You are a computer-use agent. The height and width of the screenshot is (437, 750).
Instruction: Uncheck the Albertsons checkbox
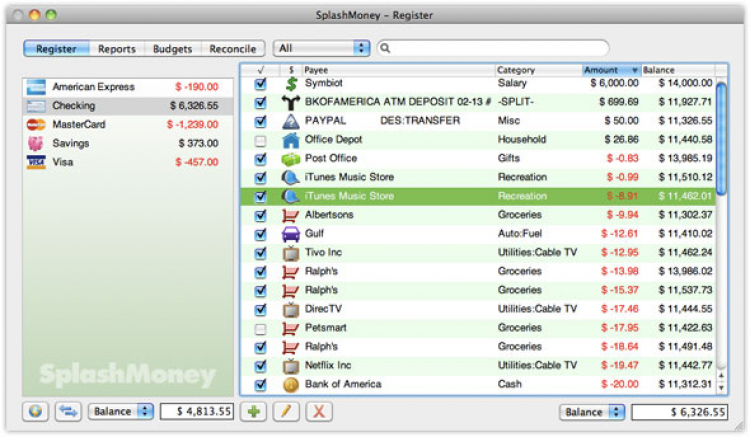click(x=260, y=216)
